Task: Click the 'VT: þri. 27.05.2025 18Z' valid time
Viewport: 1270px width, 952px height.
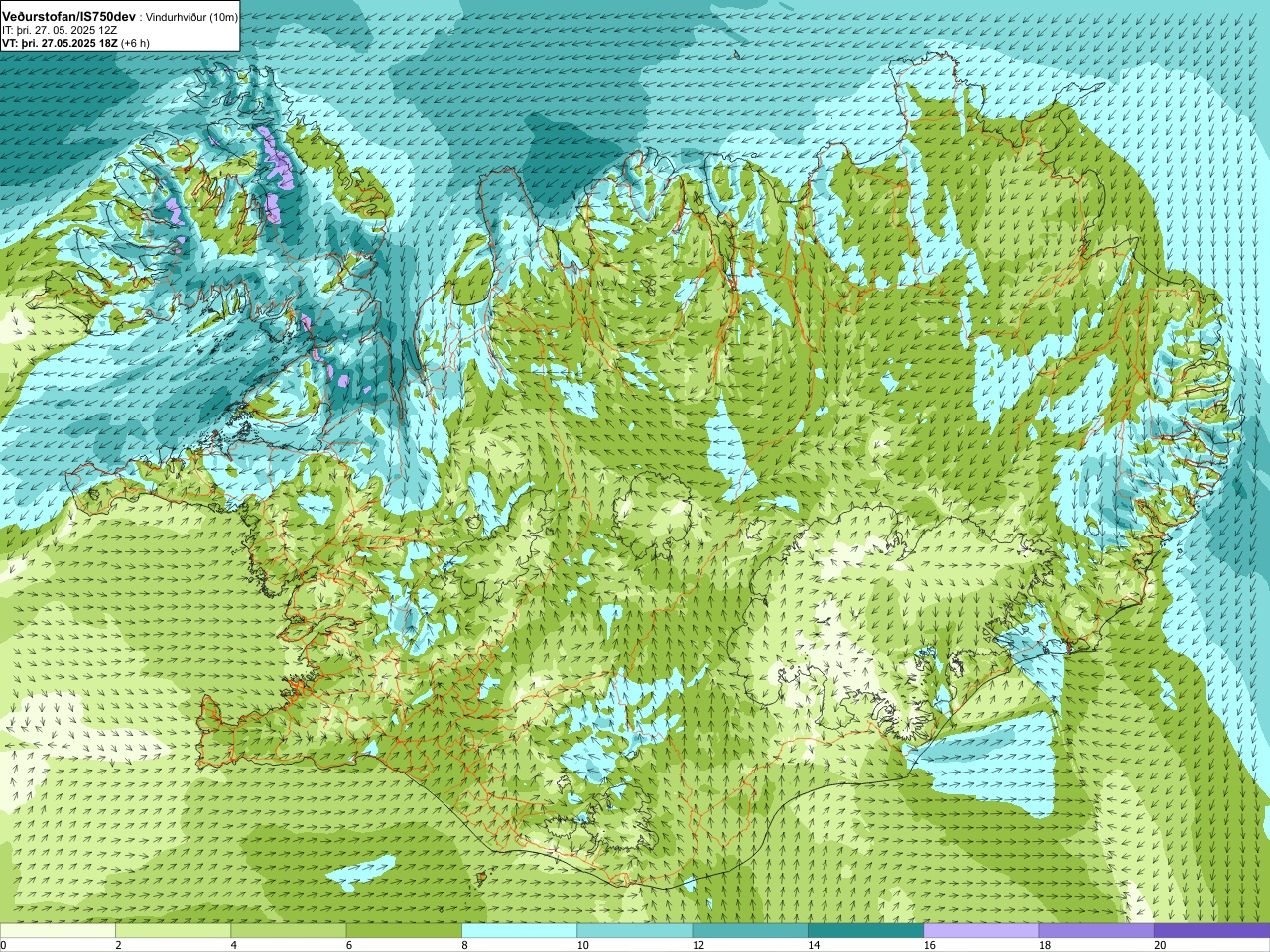Action: coord(60,44)
